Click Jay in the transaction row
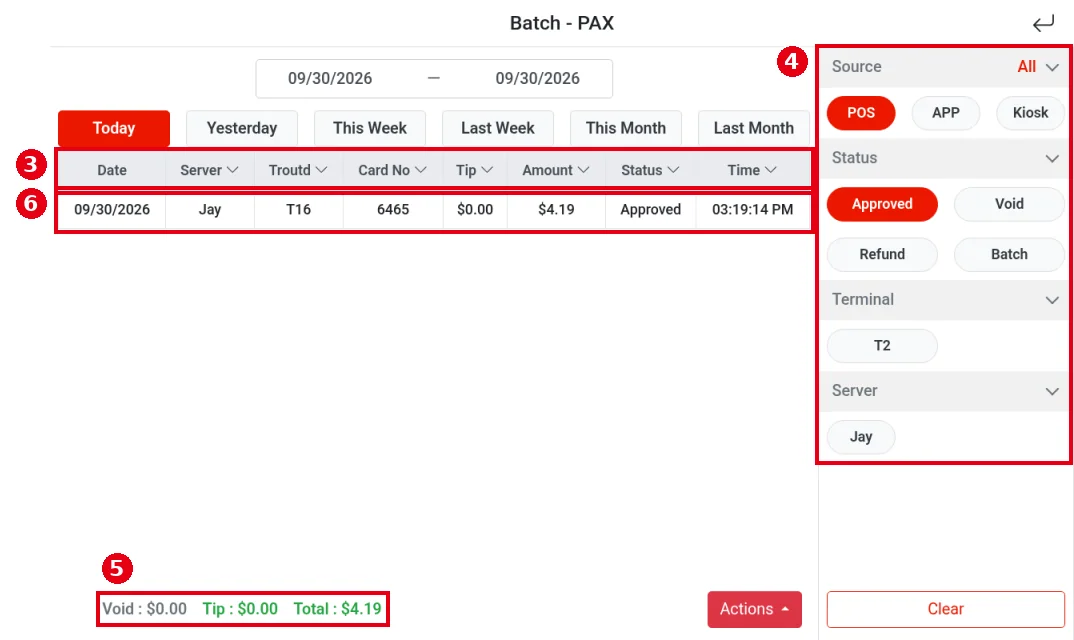 (210, 210)
